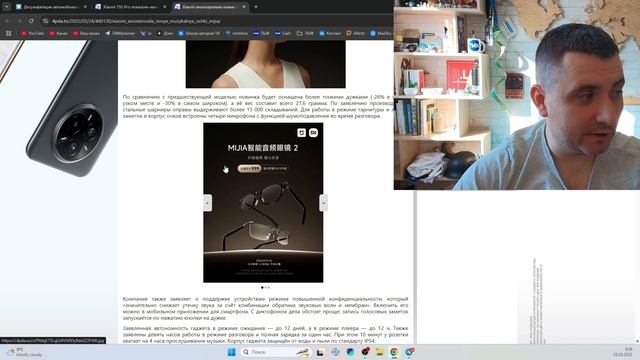Close the Xiaomi 15S Pro tab
Viewport: 640px width, 360px height.
pyautogui.click(x=164, y=7)
